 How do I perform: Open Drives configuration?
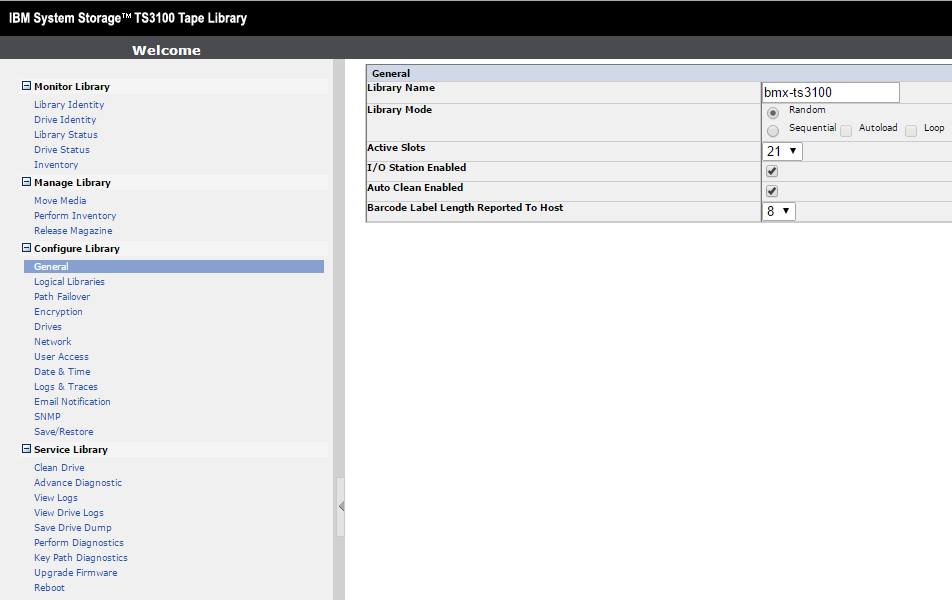tap(48, 327)
